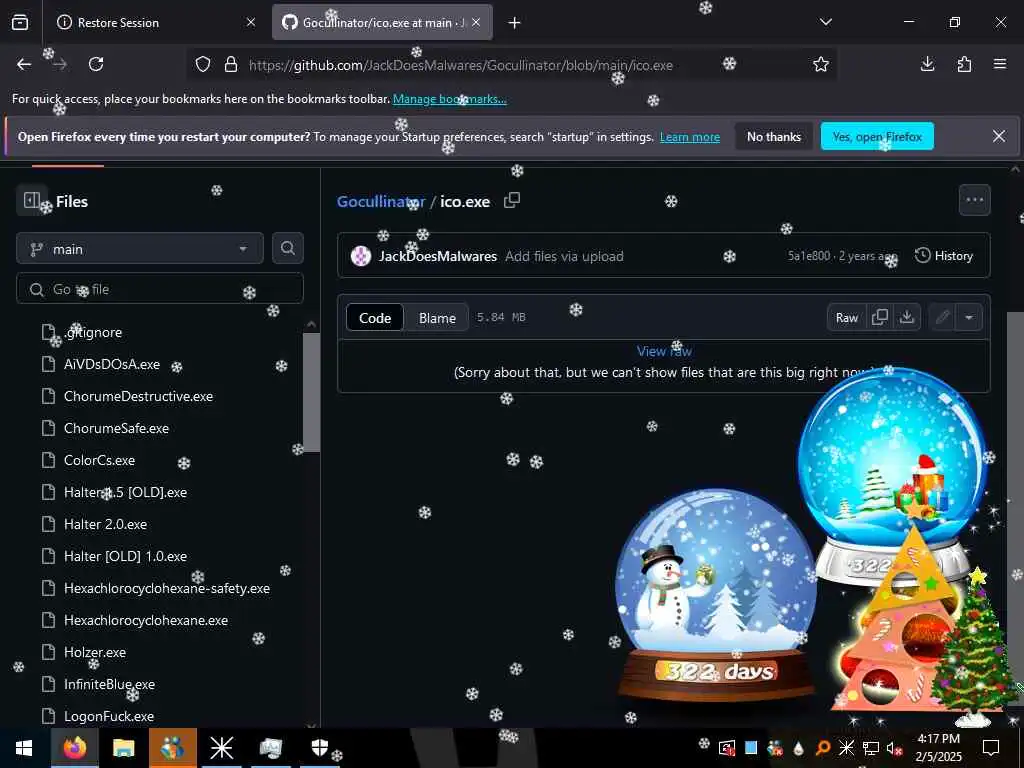Open the Firefox application menu

(x=1000, y=64)
